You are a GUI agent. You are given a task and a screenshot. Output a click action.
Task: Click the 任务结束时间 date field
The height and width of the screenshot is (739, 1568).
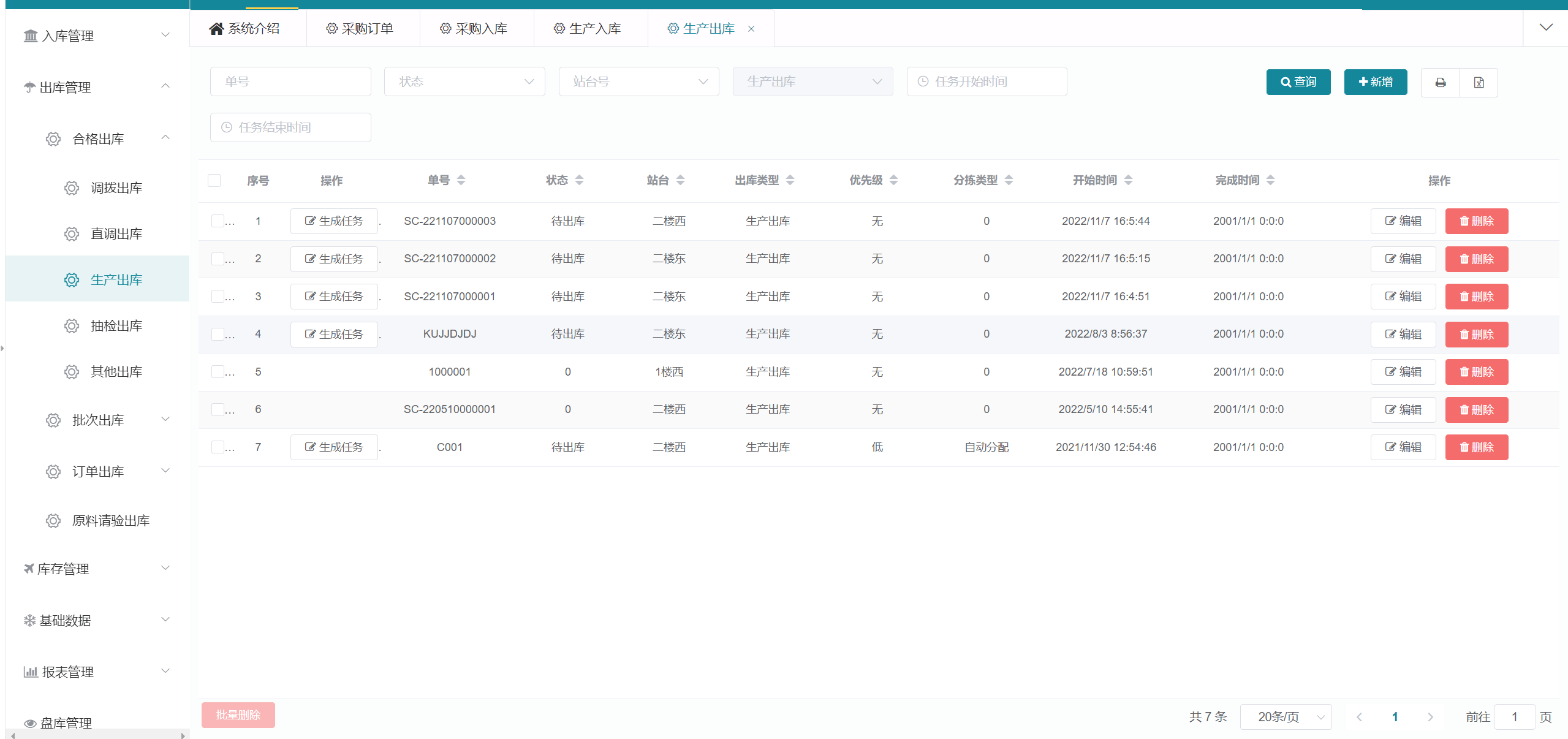[x=290, y=127]
